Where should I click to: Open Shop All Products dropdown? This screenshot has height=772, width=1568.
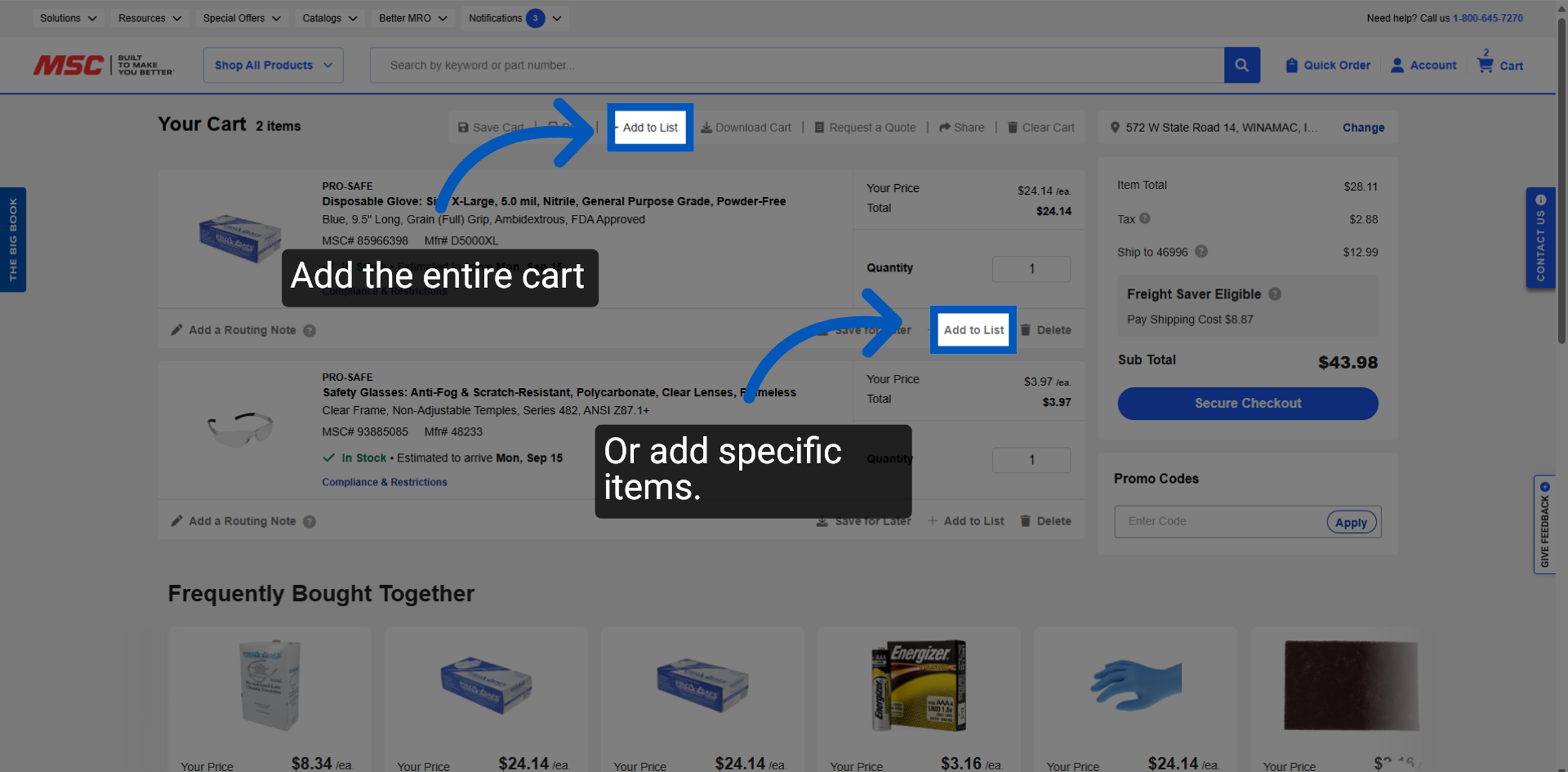click(273, 65)
